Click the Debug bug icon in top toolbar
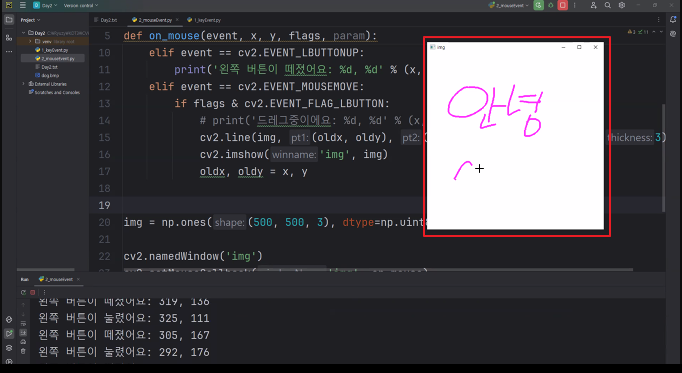 coord(551,5)
